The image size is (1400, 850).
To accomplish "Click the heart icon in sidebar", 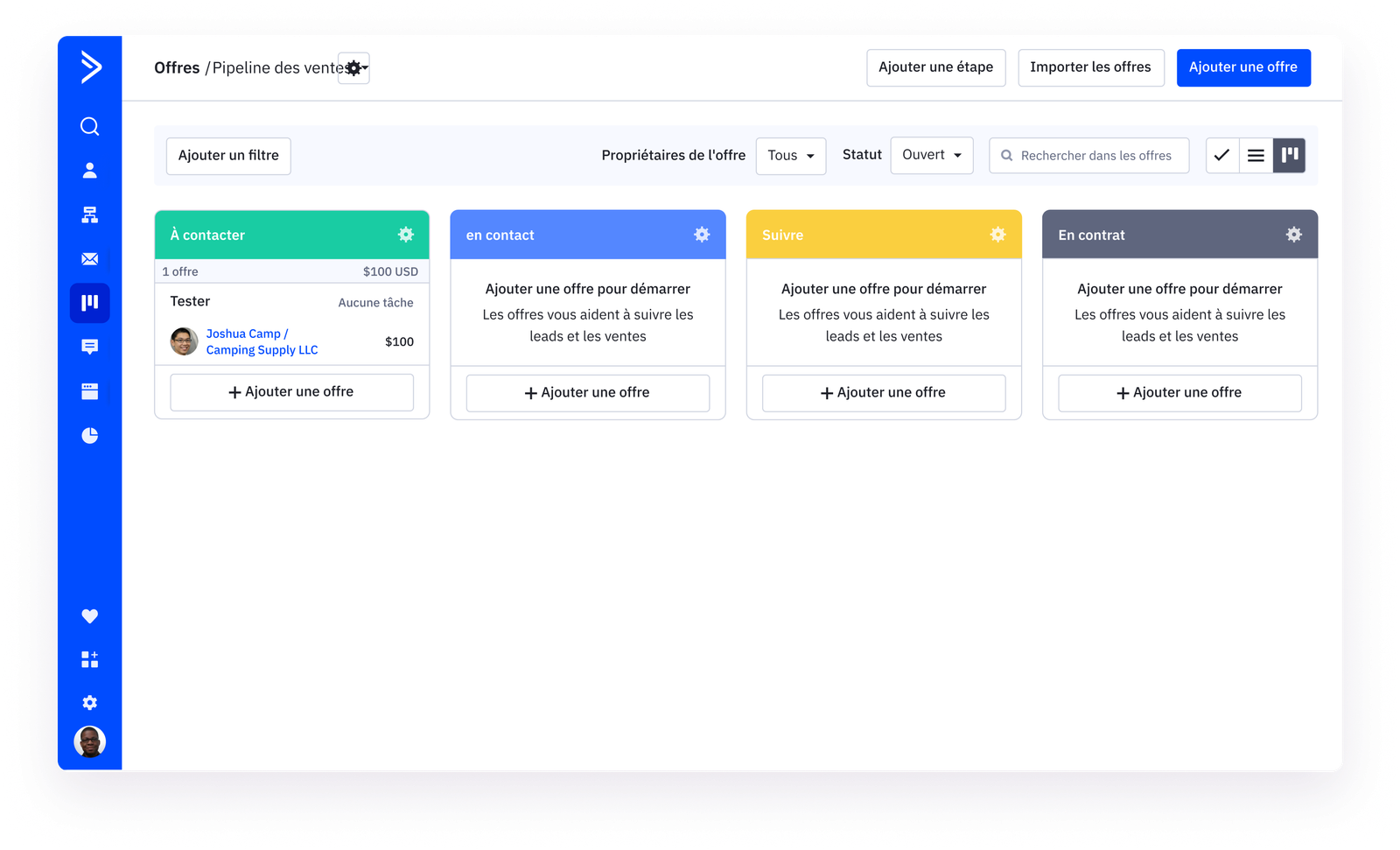I will 89,616.
